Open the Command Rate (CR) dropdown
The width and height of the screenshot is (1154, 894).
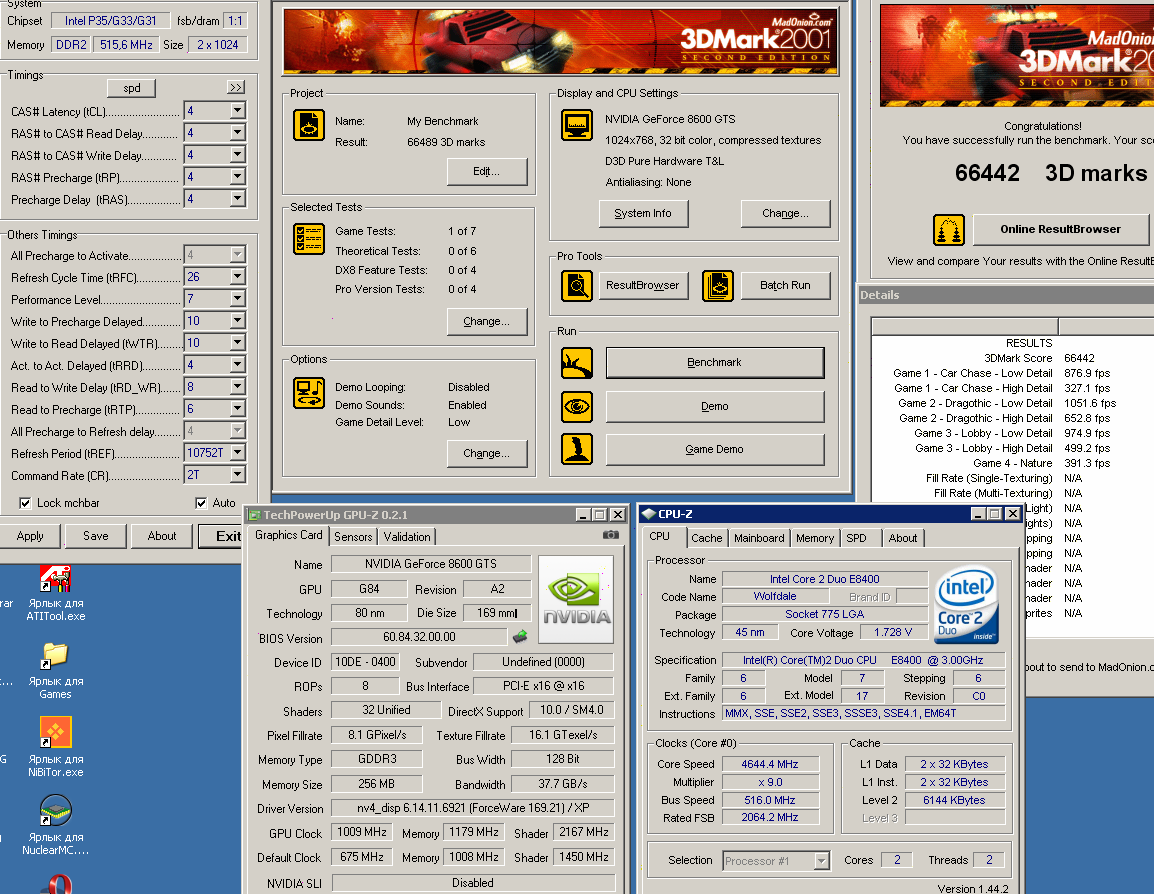[x=237, y=475]
